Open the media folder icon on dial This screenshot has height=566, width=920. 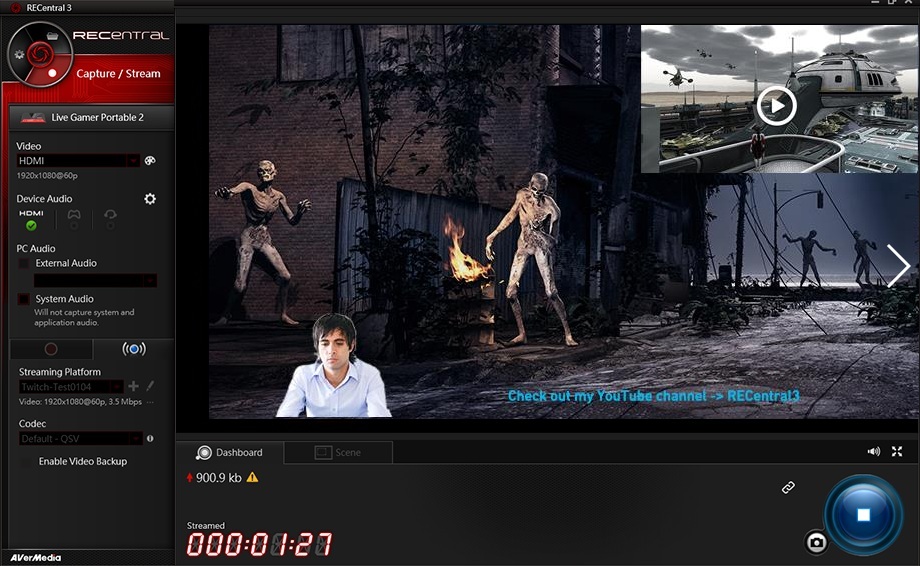[x=52, y=36]
